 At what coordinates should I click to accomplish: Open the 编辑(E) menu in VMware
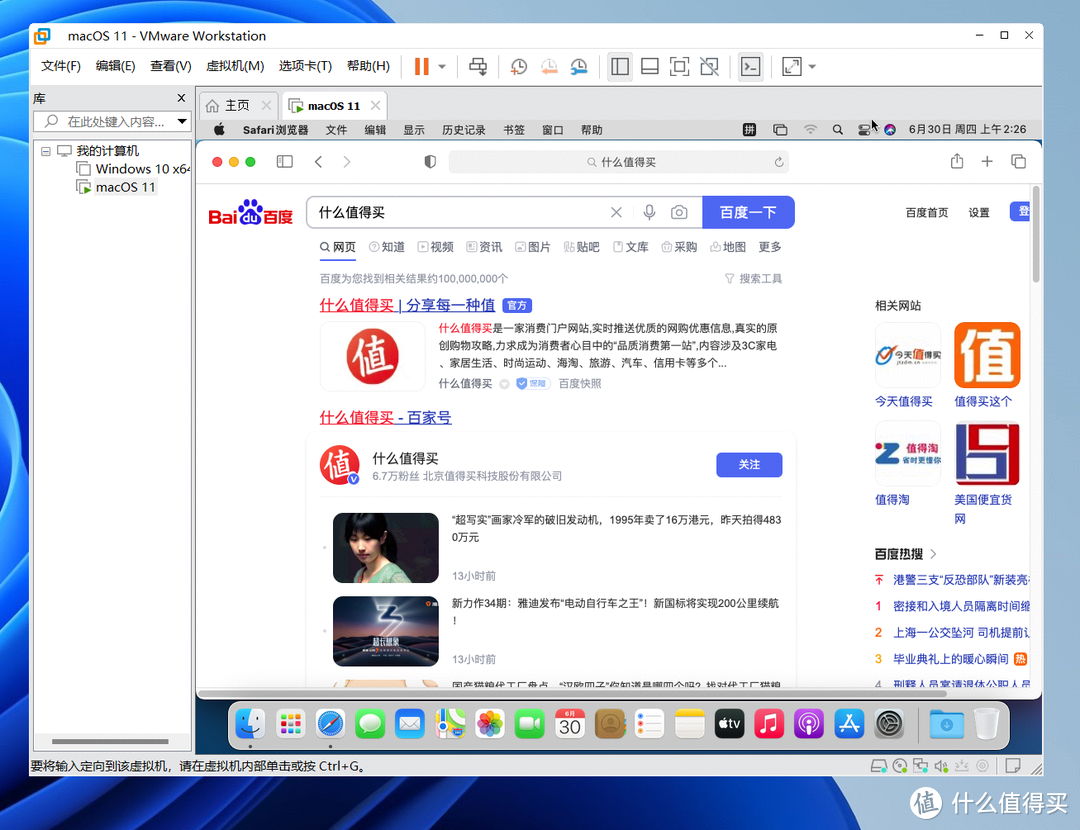click(115, 66)
